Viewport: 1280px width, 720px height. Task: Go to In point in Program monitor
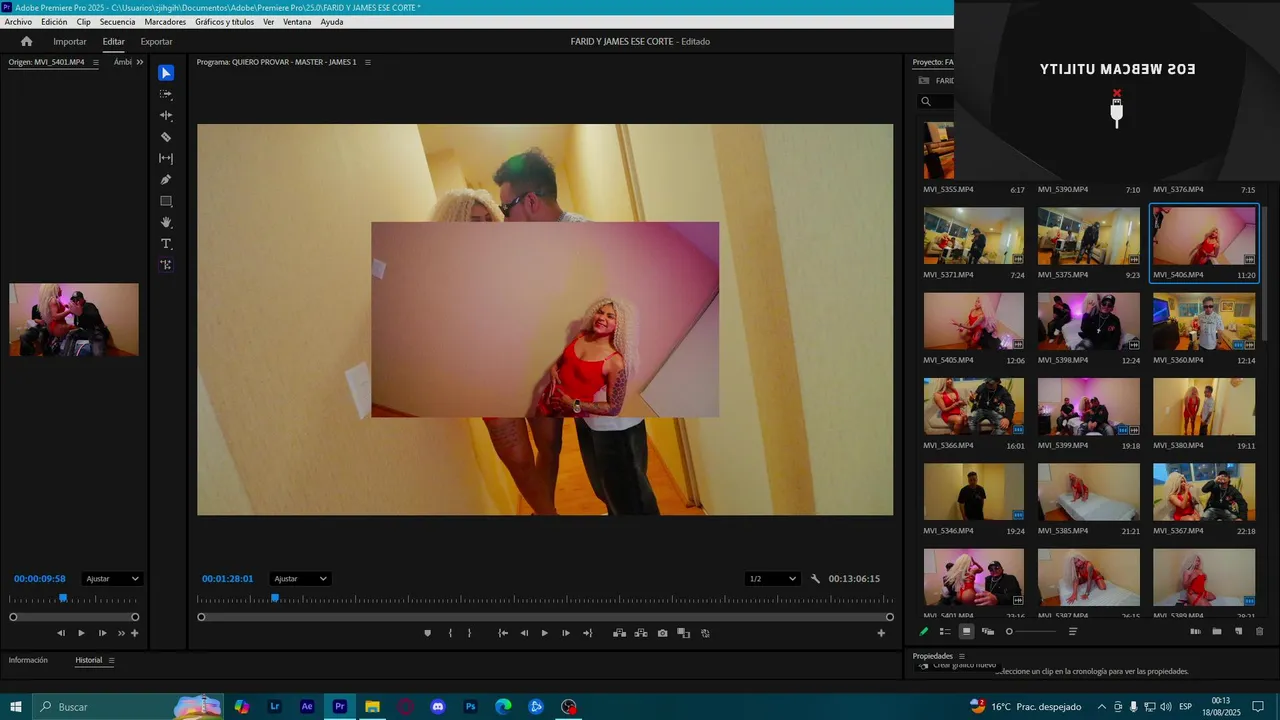tap(503, 633)
